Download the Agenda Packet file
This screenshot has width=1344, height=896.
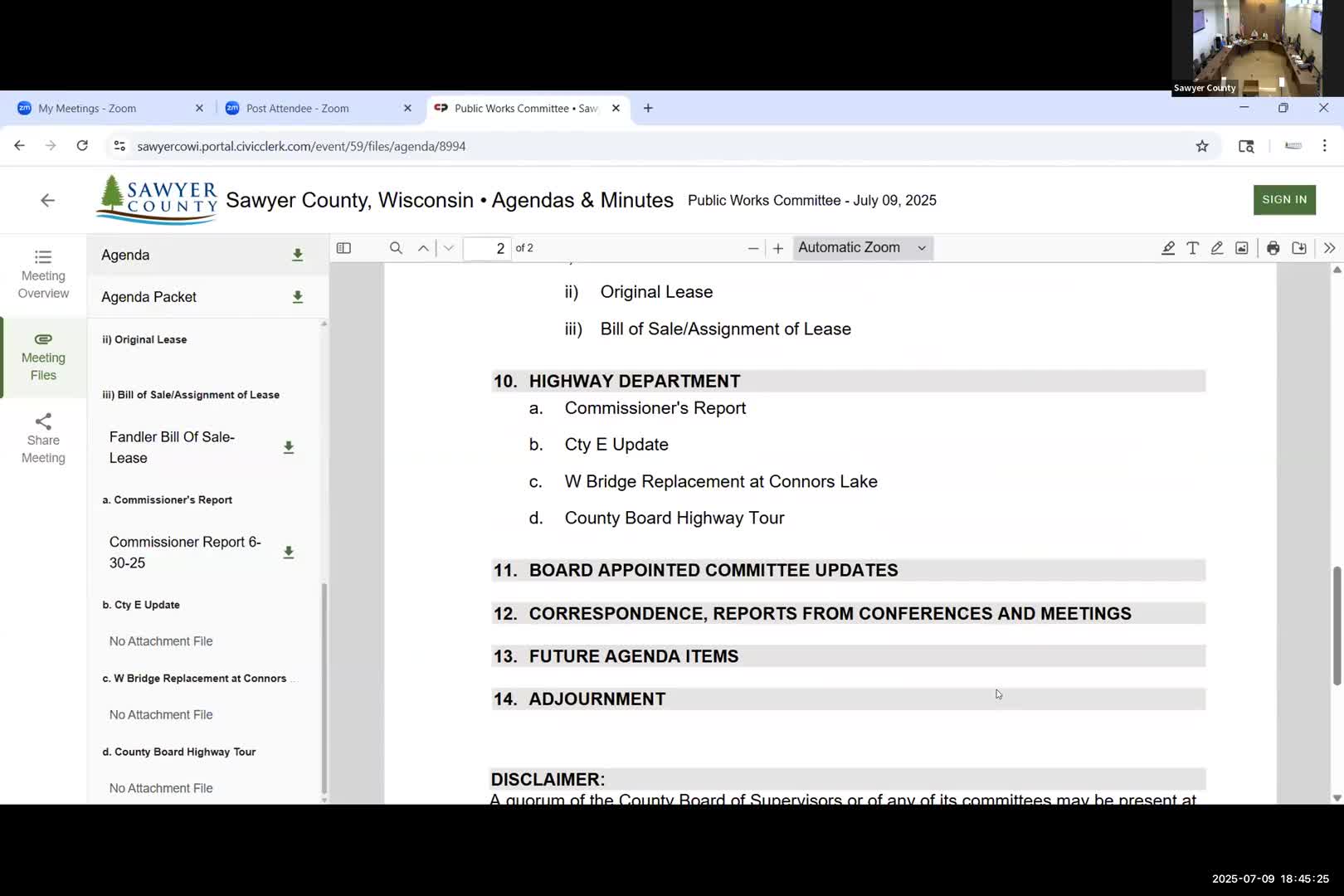tap(297, 297)
